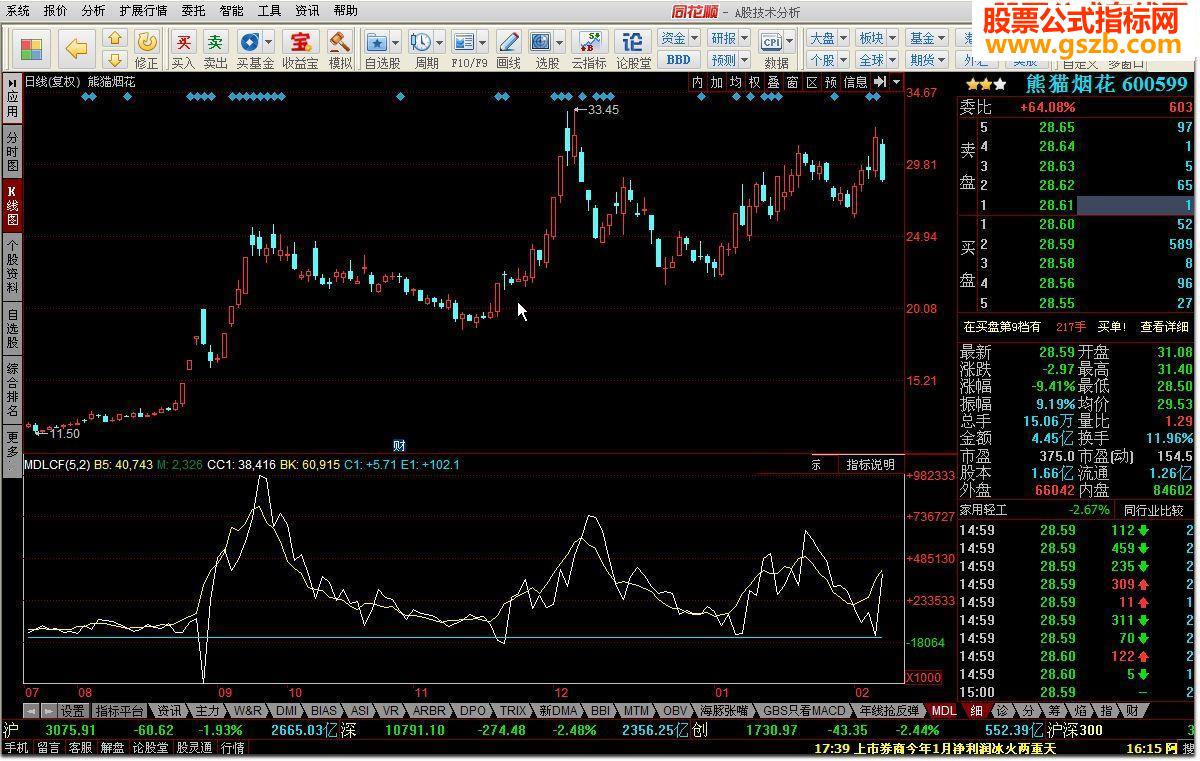
Task: Expand the 周期 period dropdown arrow
Action: [439, 43]
